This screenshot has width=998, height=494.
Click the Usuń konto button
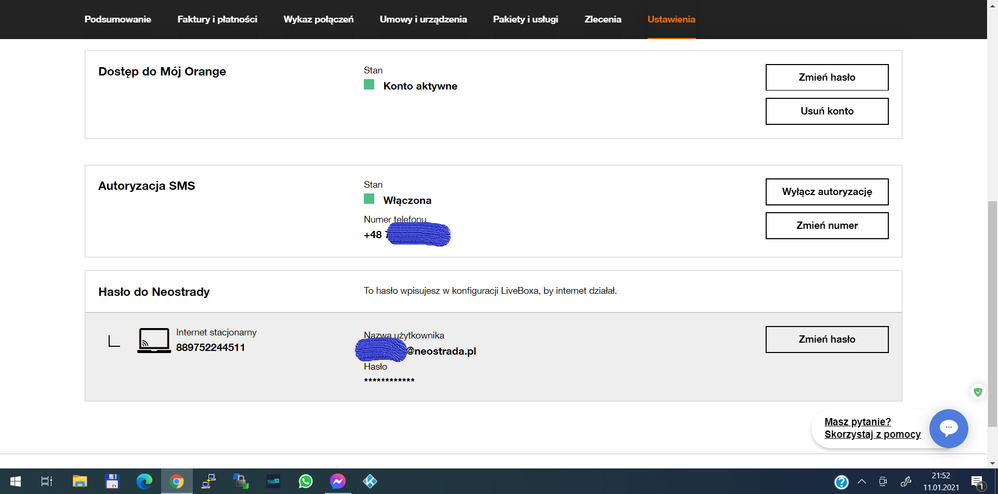coord(827,111)
